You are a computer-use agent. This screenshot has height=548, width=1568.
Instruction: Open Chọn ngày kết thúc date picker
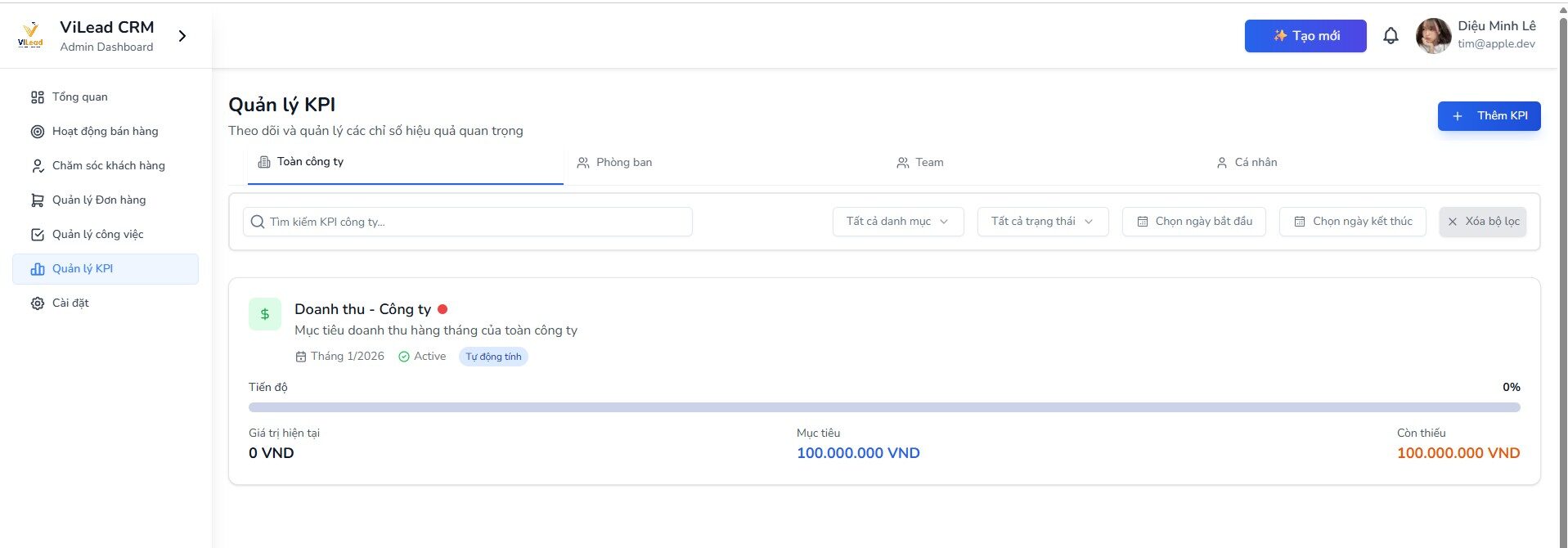tap(1352, 222)
